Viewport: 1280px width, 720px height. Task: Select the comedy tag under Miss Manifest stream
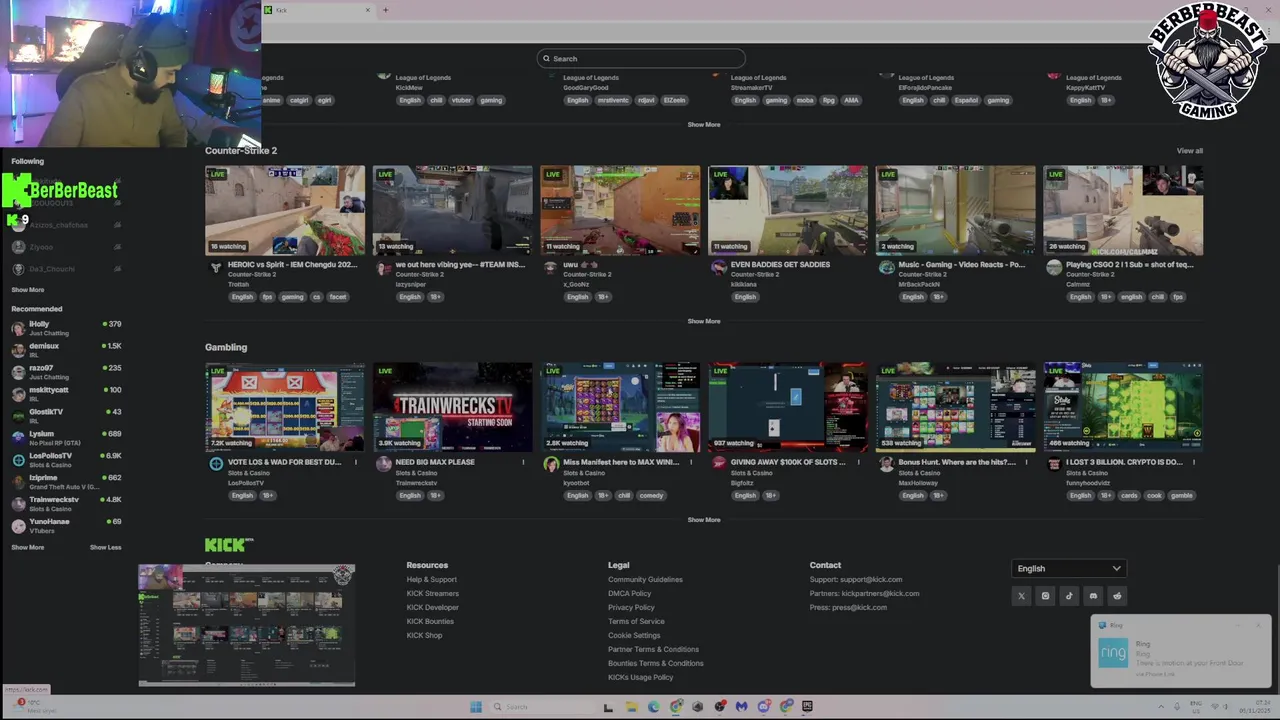tap(651, 495)
